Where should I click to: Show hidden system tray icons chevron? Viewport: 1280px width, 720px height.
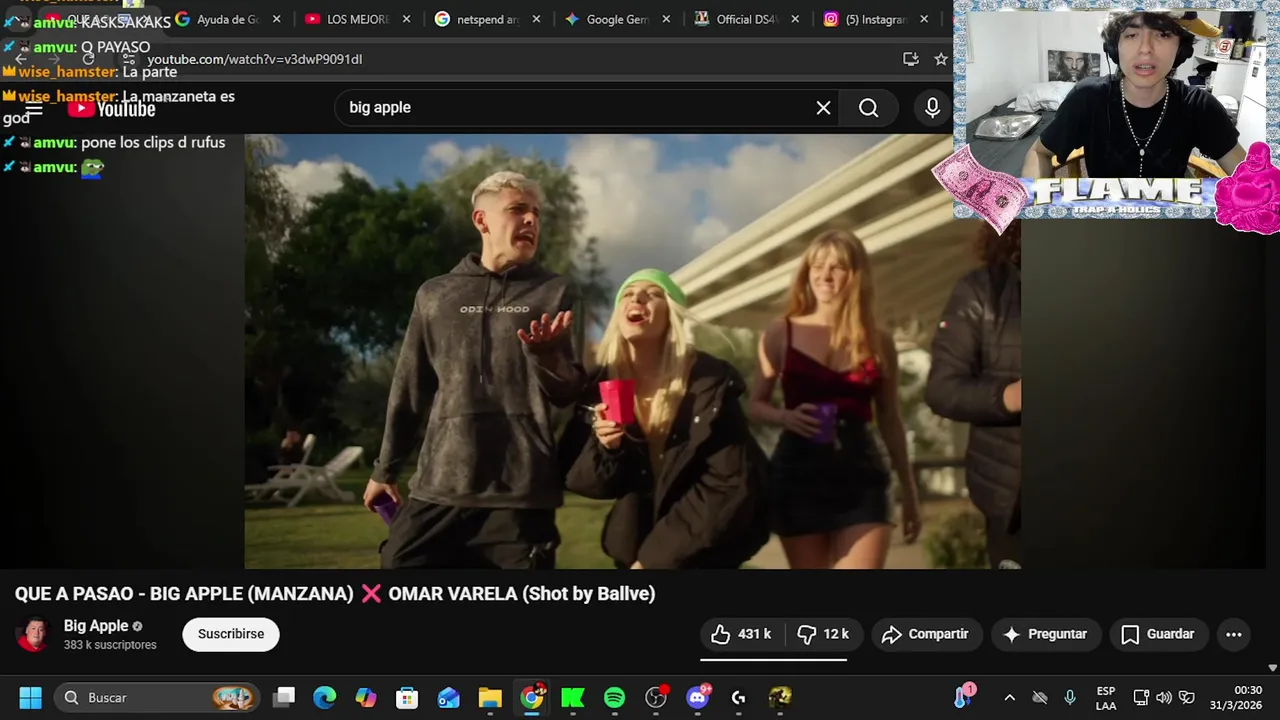(1009, 698)
